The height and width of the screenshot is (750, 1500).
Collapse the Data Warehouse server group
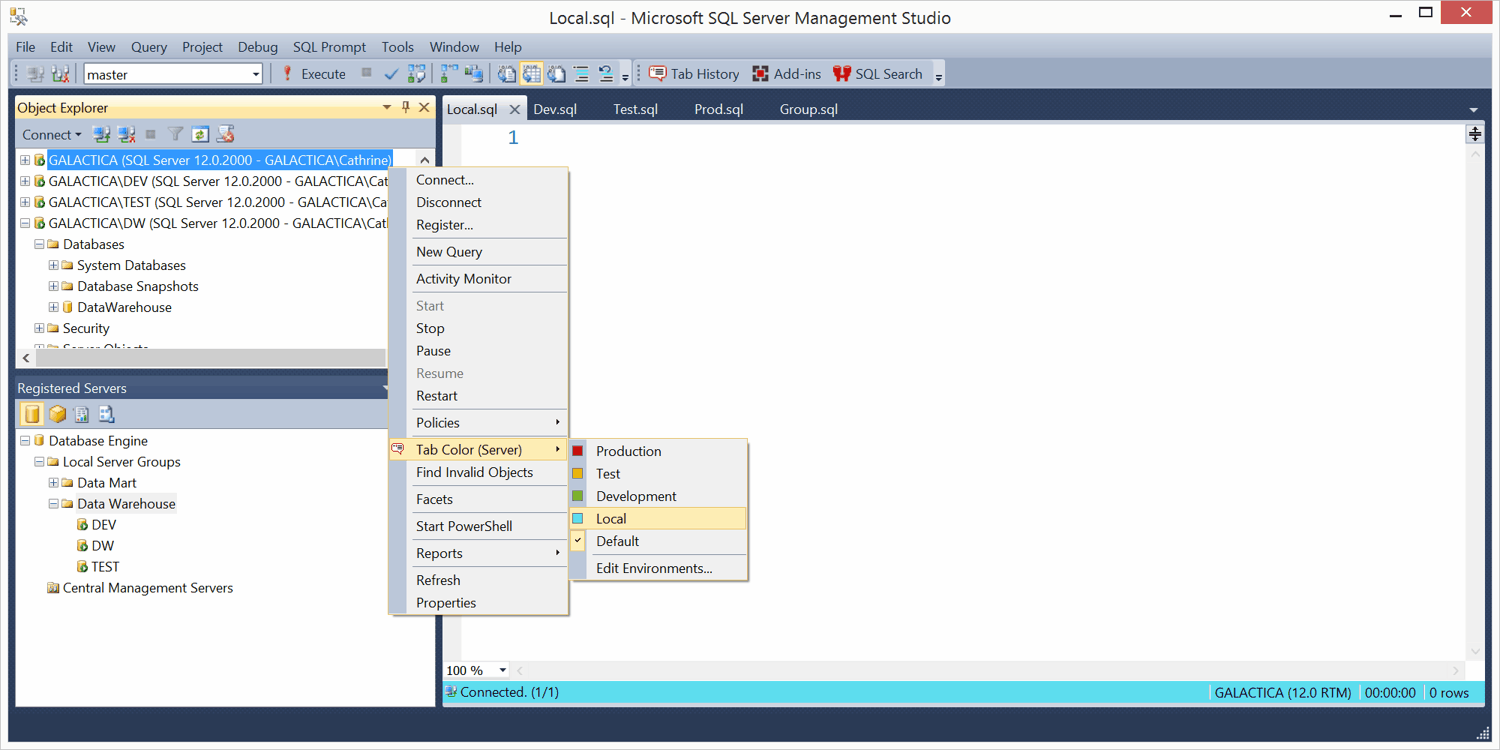pyautogui.click(x=54, y=504)
